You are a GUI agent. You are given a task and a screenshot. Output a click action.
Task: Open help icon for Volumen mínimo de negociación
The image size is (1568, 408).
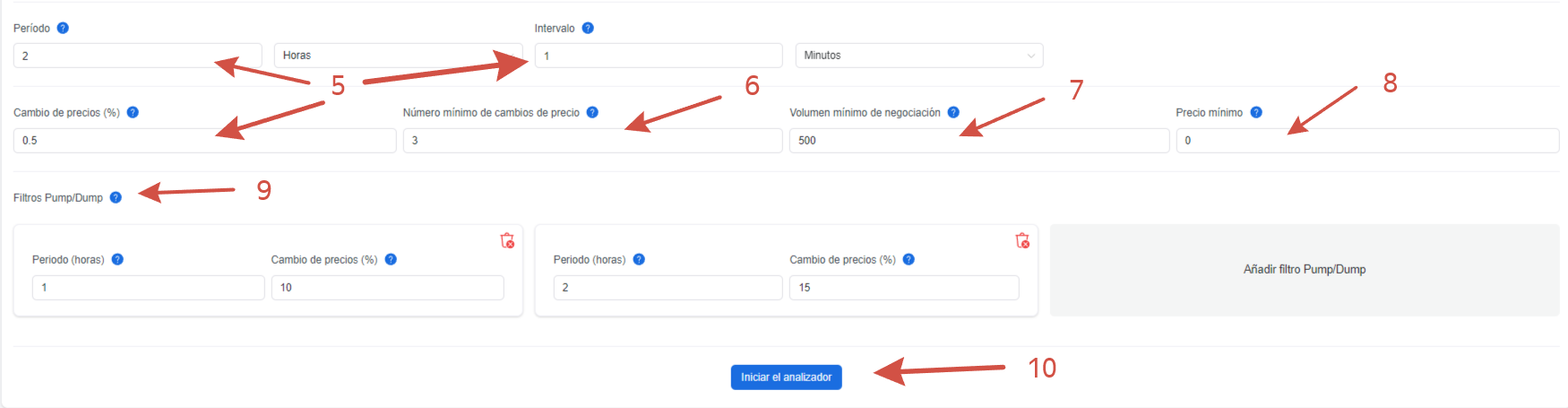coord(953,112)
